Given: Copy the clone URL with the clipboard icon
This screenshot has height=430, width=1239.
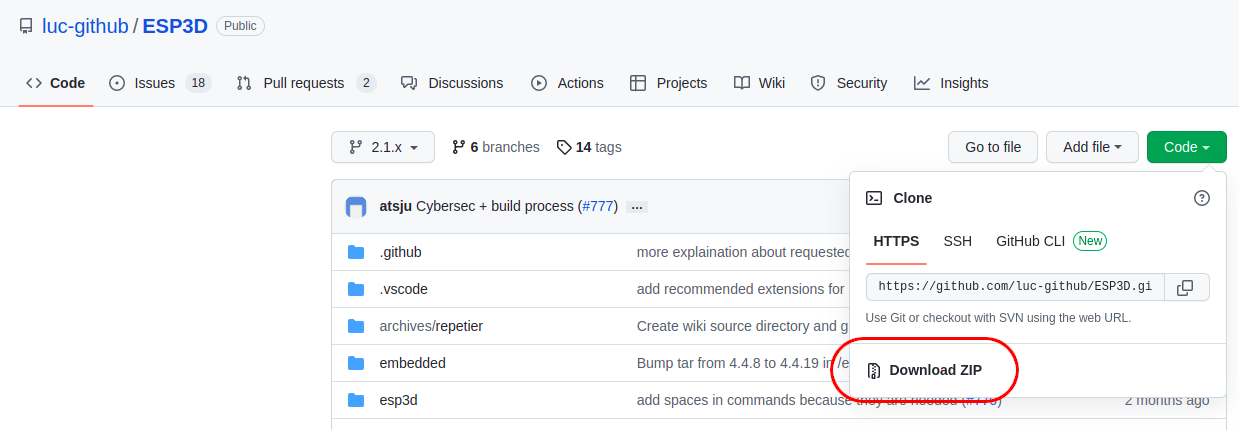Looking at the screenshot, I should 1185,288.
